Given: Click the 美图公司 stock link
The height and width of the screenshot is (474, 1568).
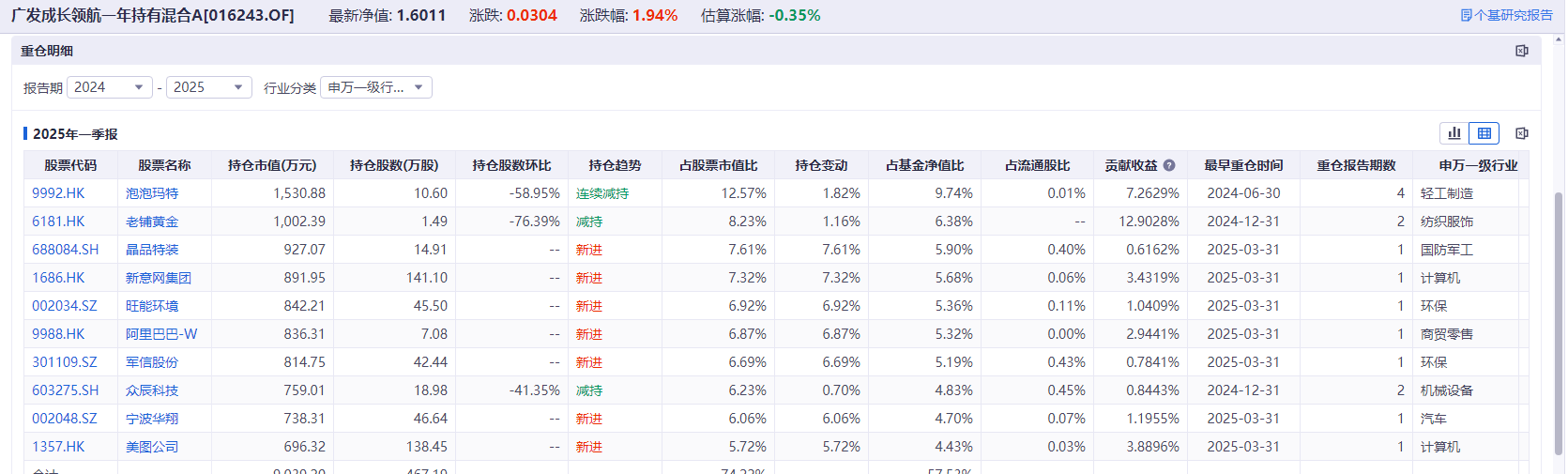Looking at the screenshot, I should point(152,447).
